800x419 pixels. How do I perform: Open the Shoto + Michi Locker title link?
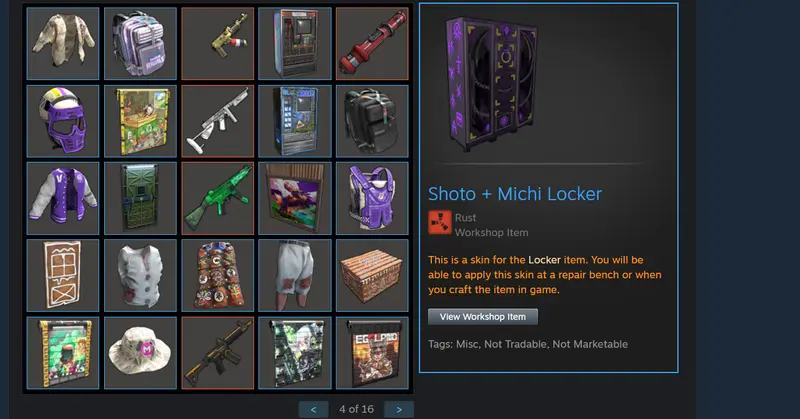515,194
